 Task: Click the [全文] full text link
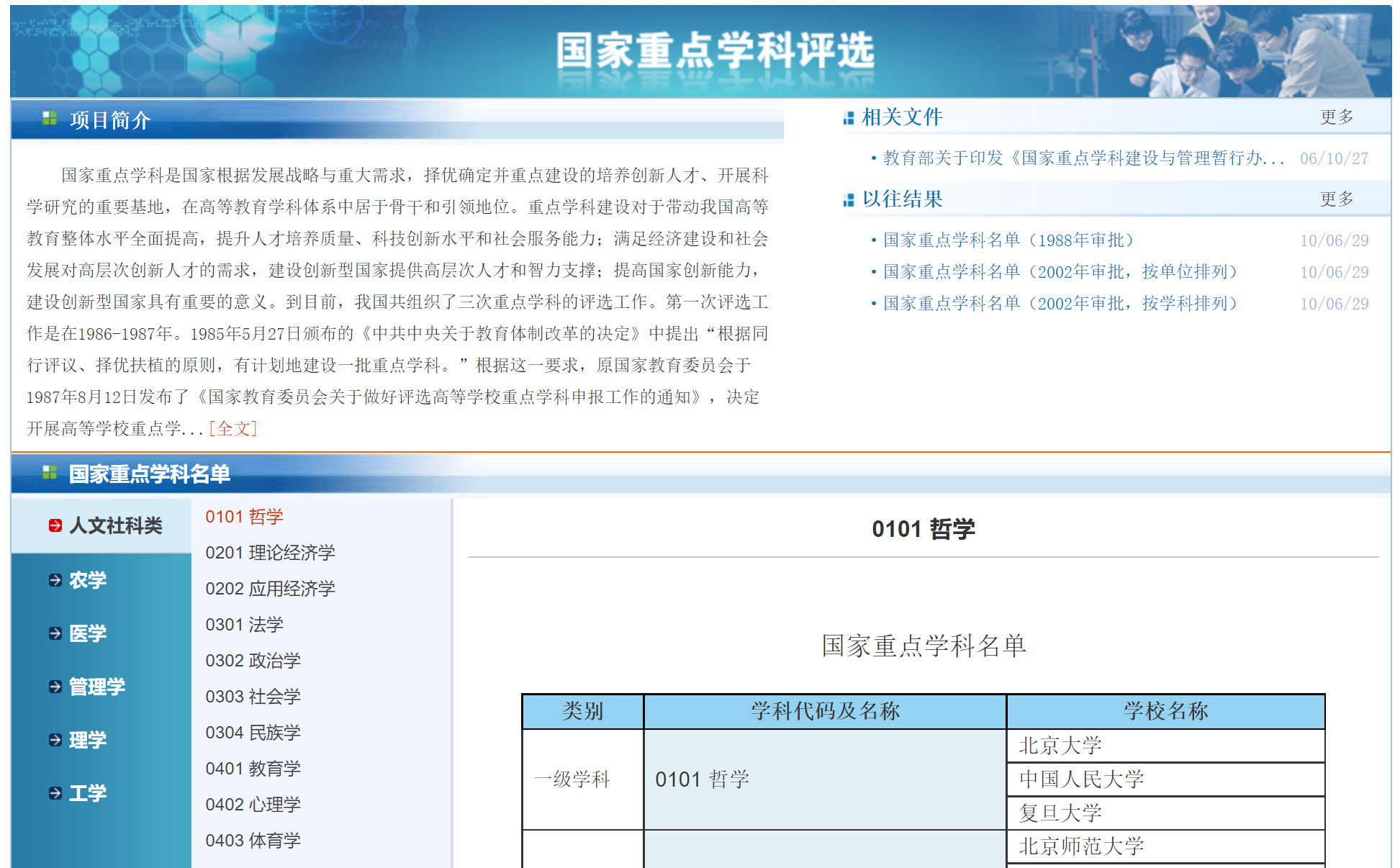pos(232,429)
